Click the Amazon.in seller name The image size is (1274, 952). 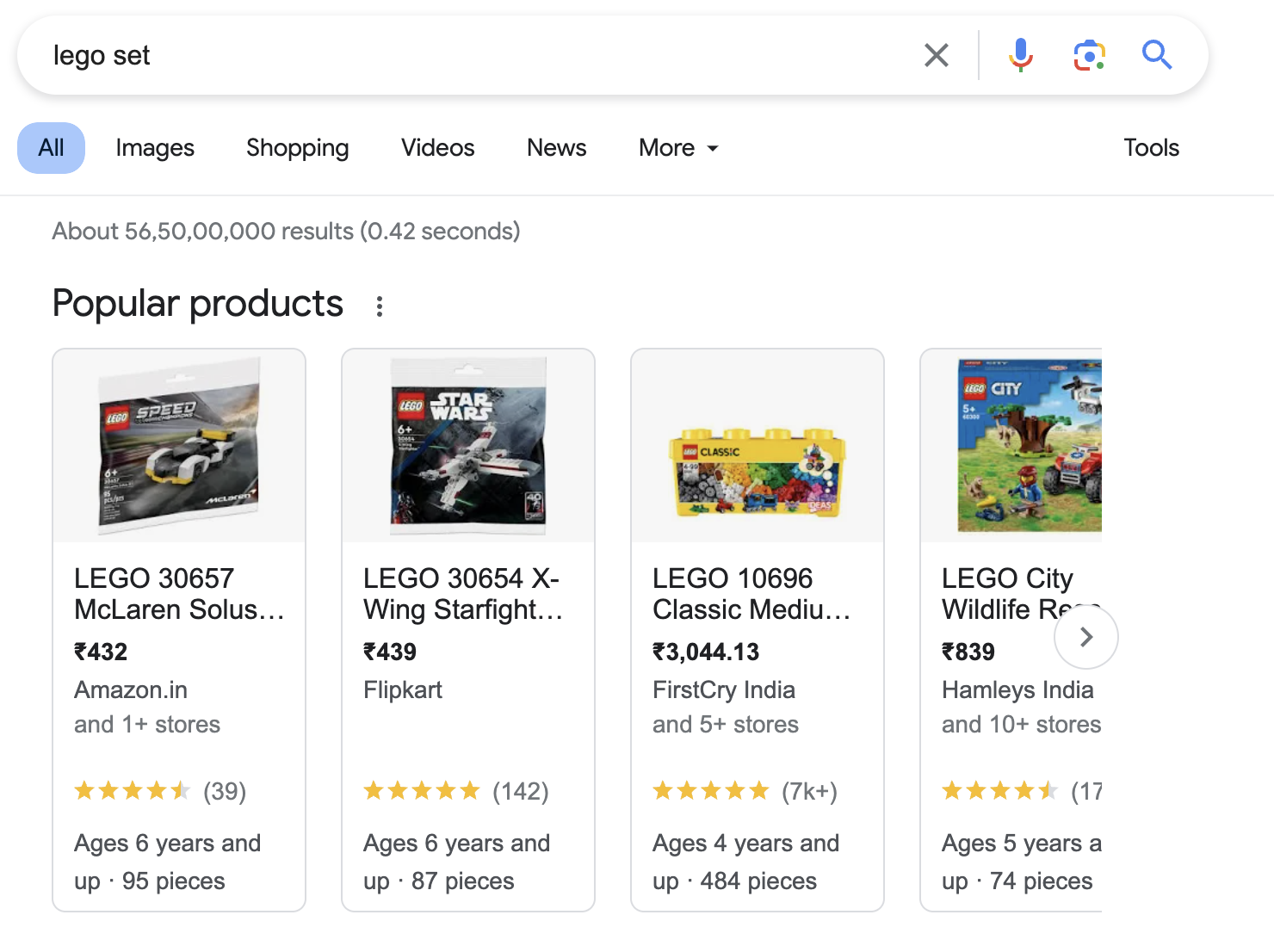131,689
